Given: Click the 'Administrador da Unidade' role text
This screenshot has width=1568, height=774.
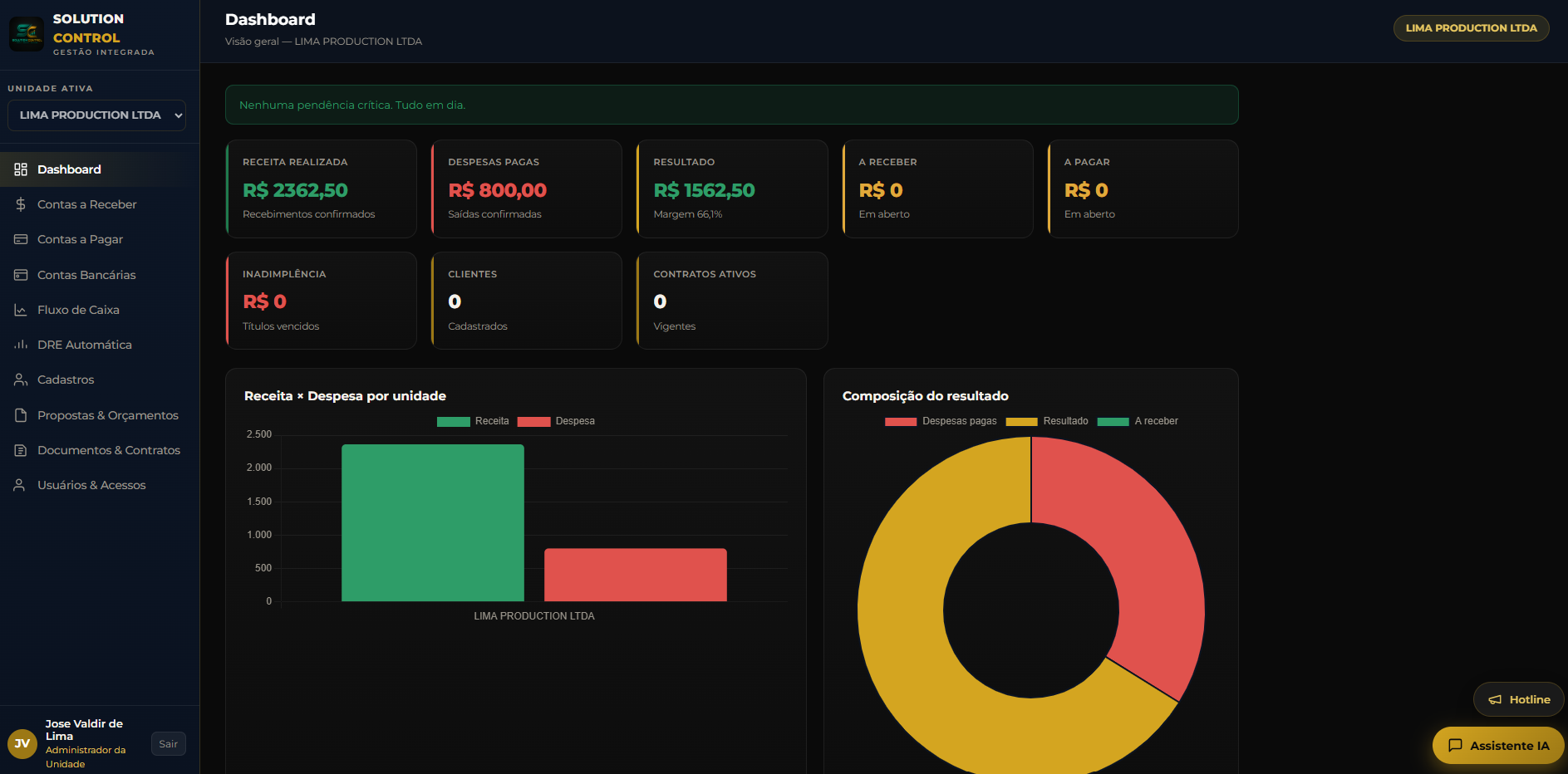Looking at the screenshot, I should [86, 757].
